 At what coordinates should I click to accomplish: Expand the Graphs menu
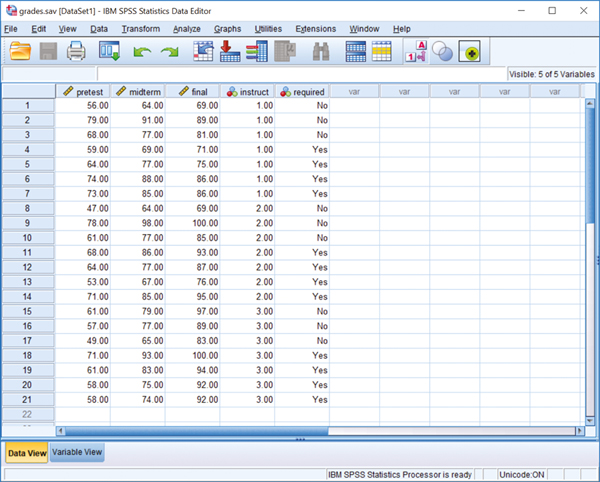(x=227, y=29)
